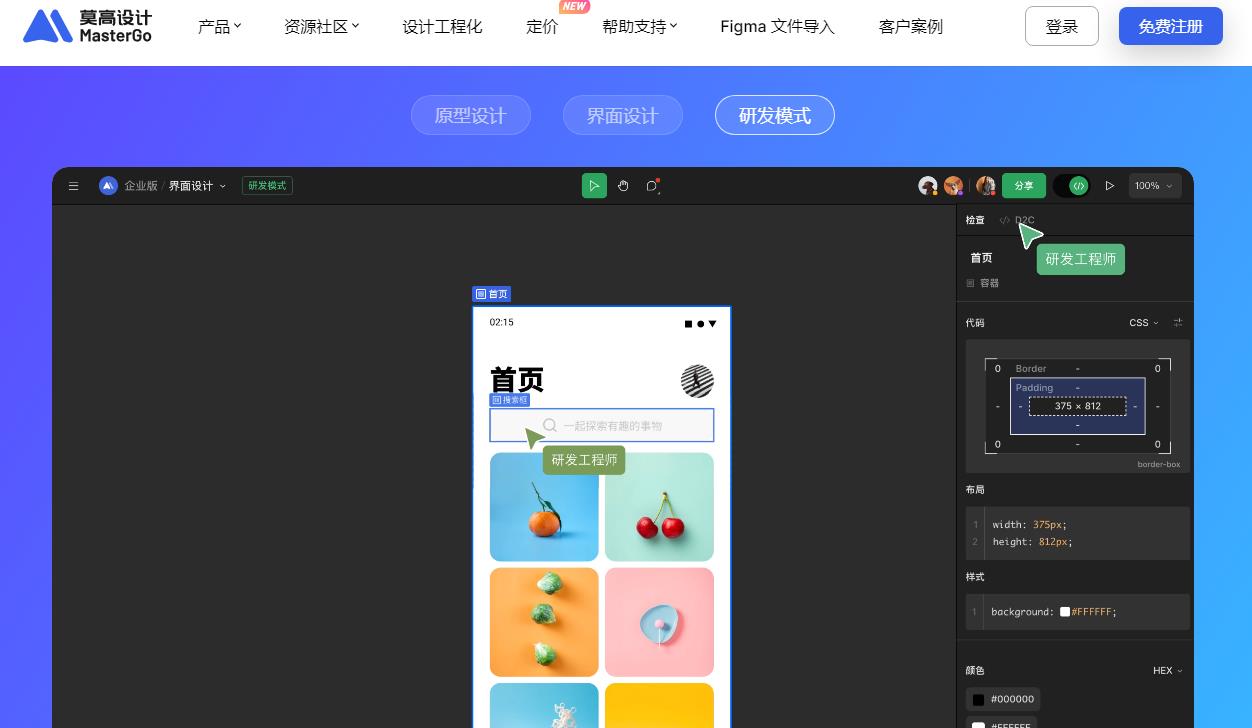
Task: Select the 研发模式 tab
Action: coord(775,115)
